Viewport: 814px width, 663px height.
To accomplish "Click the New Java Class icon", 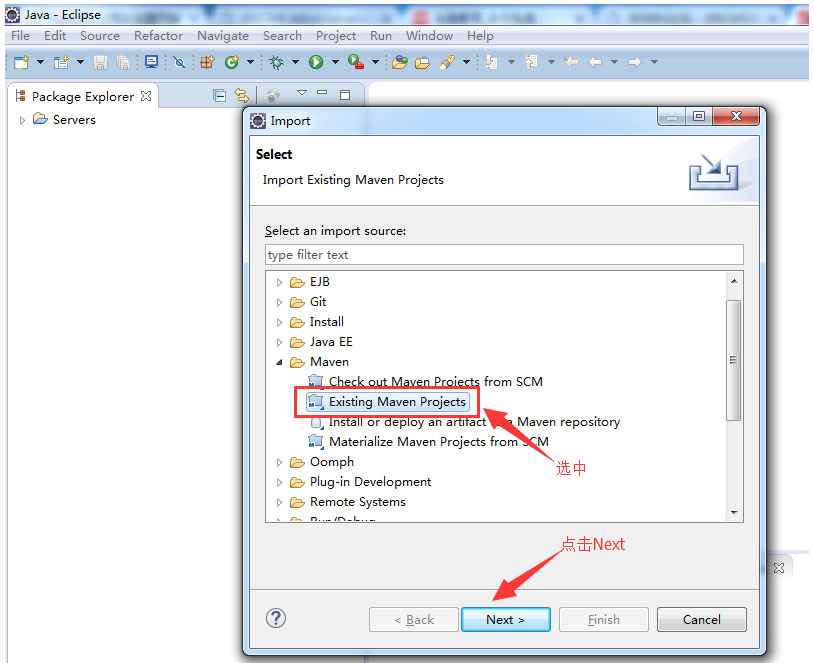I will click(x=232, y=62).
